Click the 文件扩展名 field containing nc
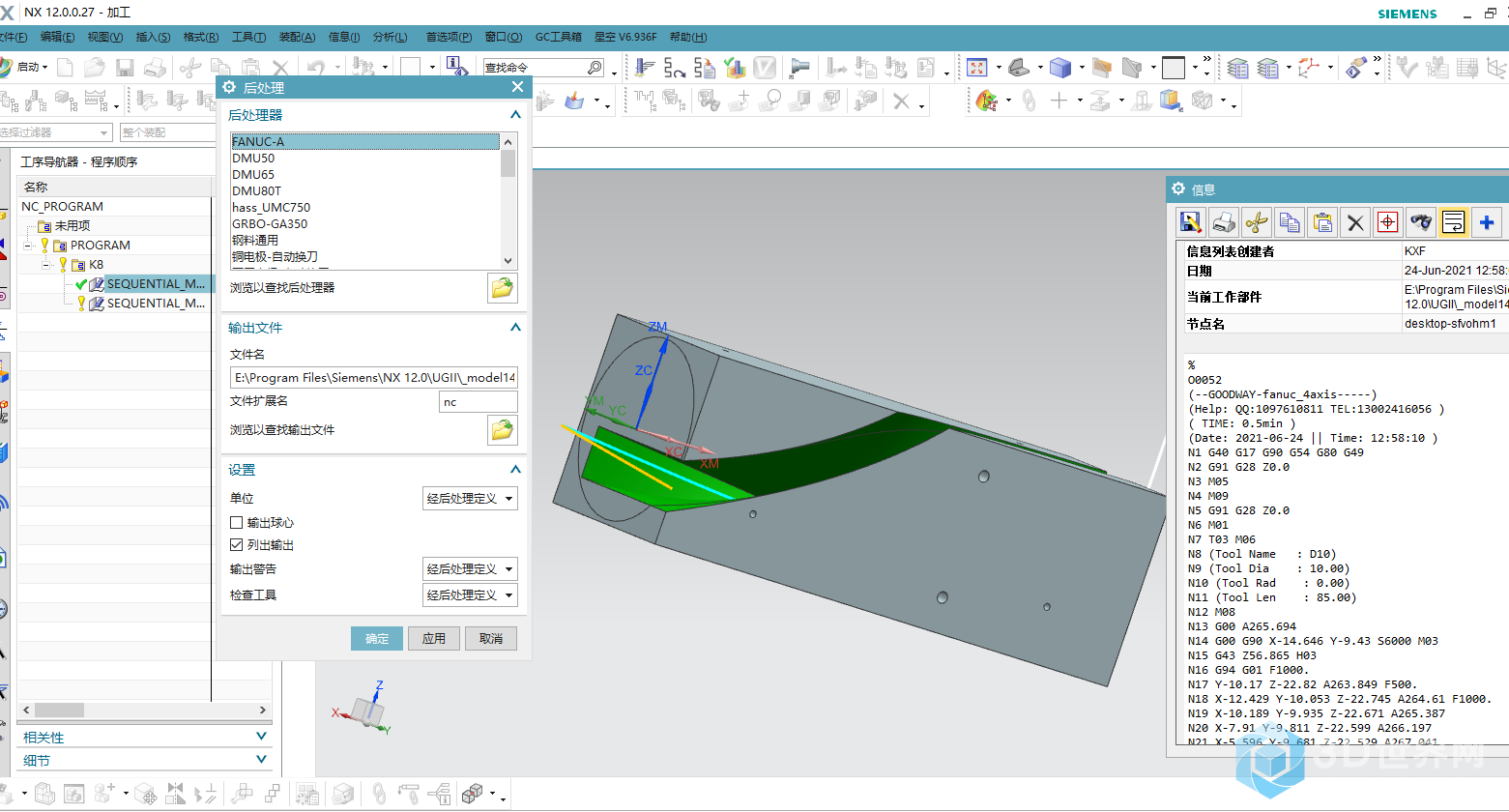Image resolution: width=1509 pixels, height=812 pixels. (479, 402)
